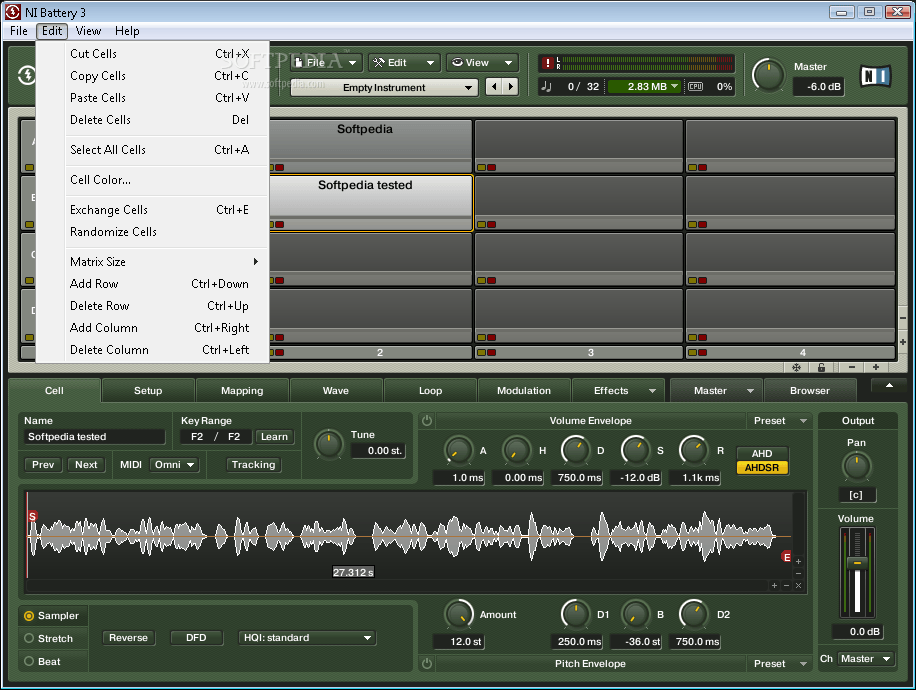This screenshot has width=916, height=690.
Task: Open the Ch Master output dropdown
Action: (x=866, y=659)
